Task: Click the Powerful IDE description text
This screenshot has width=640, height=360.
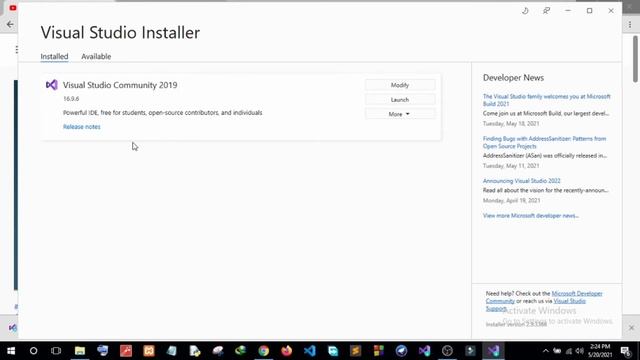Action: tap(162, 113)
